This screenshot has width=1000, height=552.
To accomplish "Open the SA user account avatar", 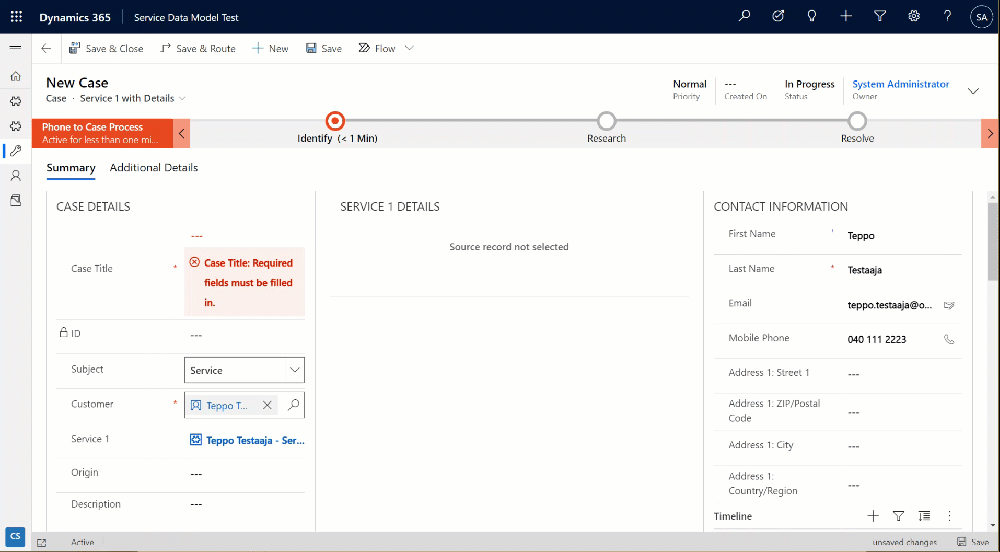I will (x=982, y=17).
